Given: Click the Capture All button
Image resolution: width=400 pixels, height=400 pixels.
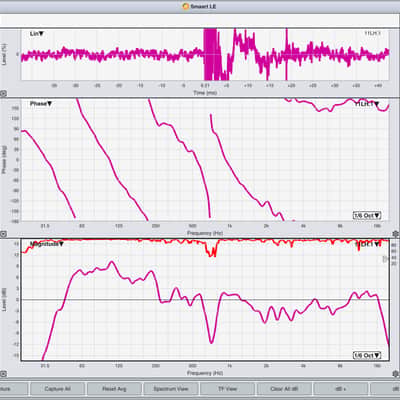Looking at the screenshot, I should (x=57, y=389).
